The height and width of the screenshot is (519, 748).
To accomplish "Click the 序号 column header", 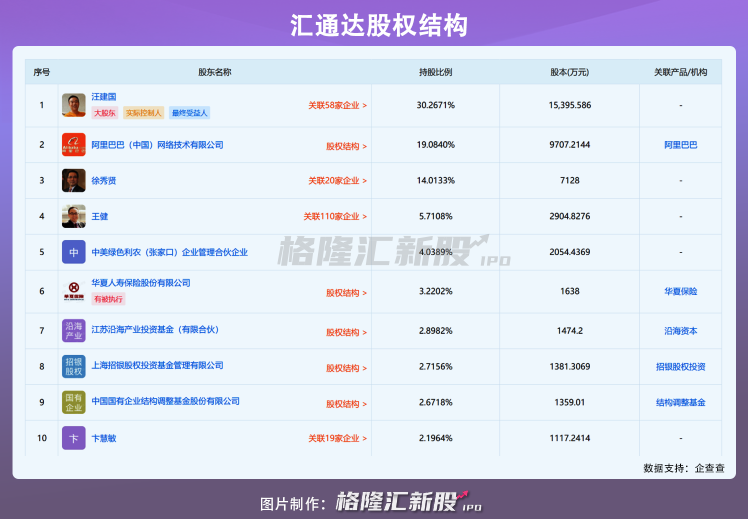I will (x=42, y=72).
